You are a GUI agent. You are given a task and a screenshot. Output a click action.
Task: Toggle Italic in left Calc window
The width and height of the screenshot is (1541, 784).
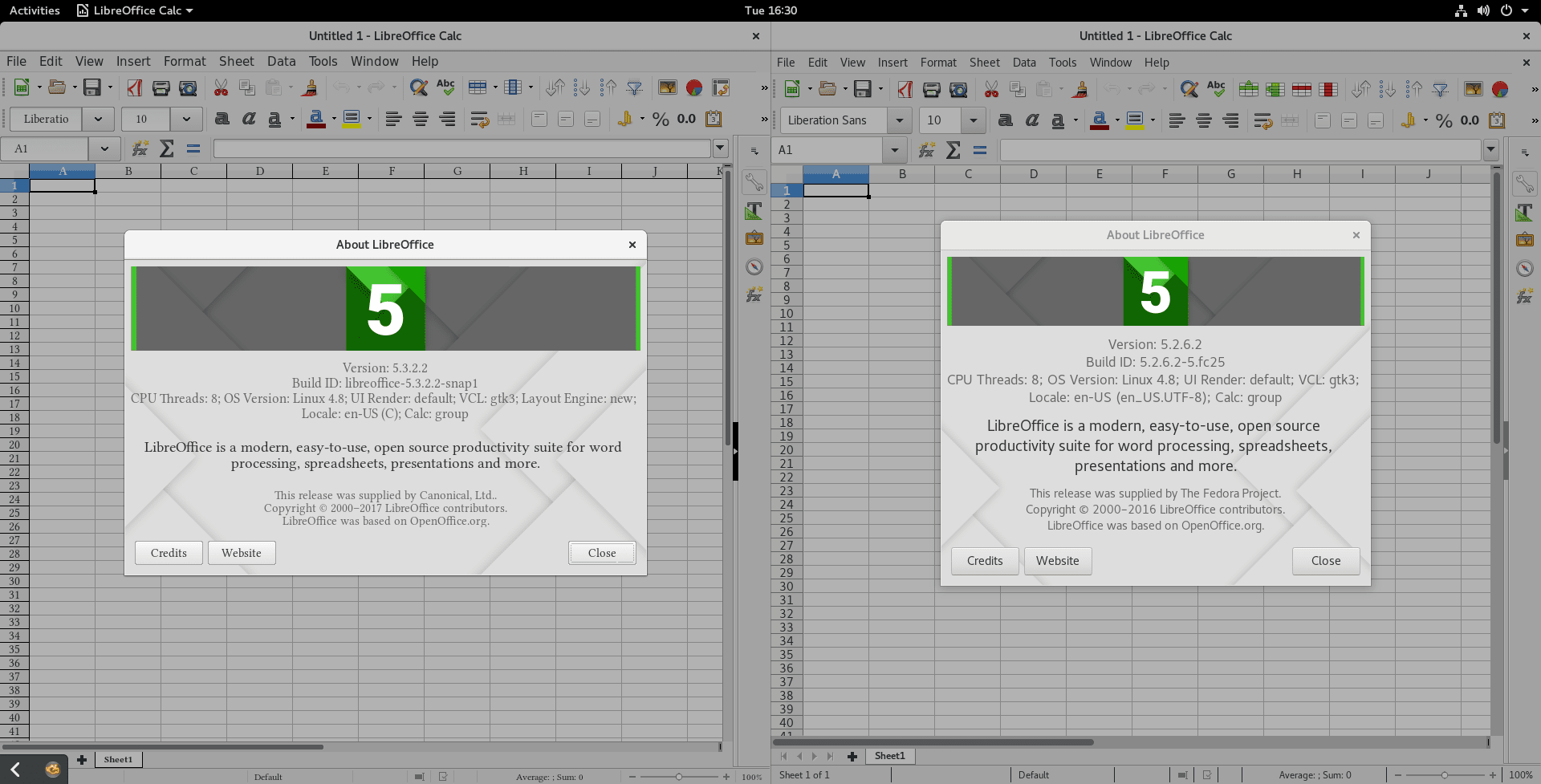[x=249, y=119]
